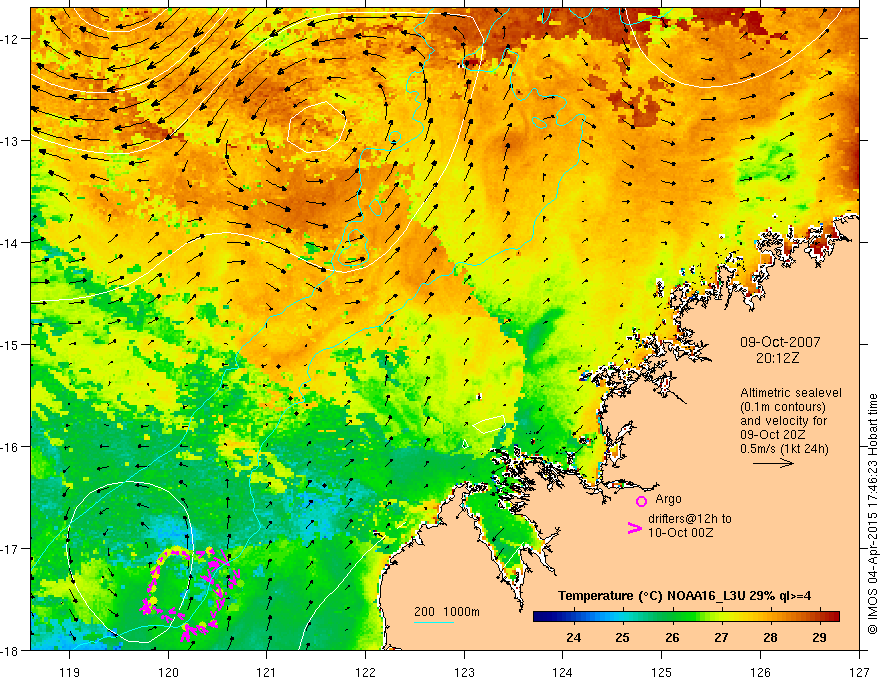
Task: Click latitude axis label -13
Action: pyautogui.click(x=11, y=141)
